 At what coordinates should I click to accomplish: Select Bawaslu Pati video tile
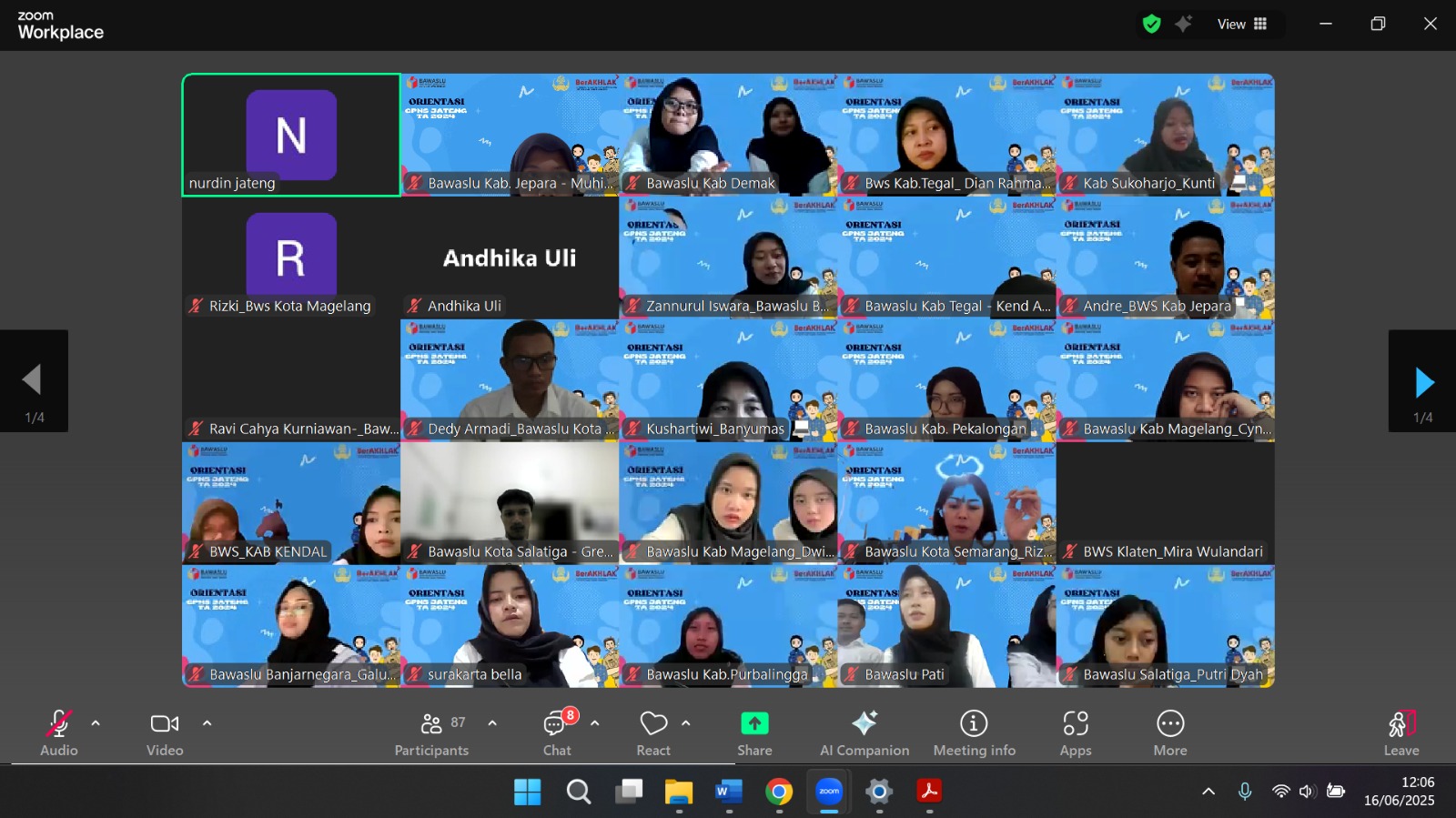946,626
